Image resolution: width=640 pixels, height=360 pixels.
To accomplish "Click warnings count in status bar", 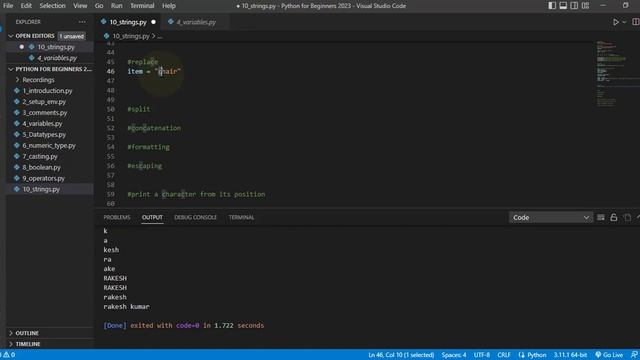I will coord(9,355).
